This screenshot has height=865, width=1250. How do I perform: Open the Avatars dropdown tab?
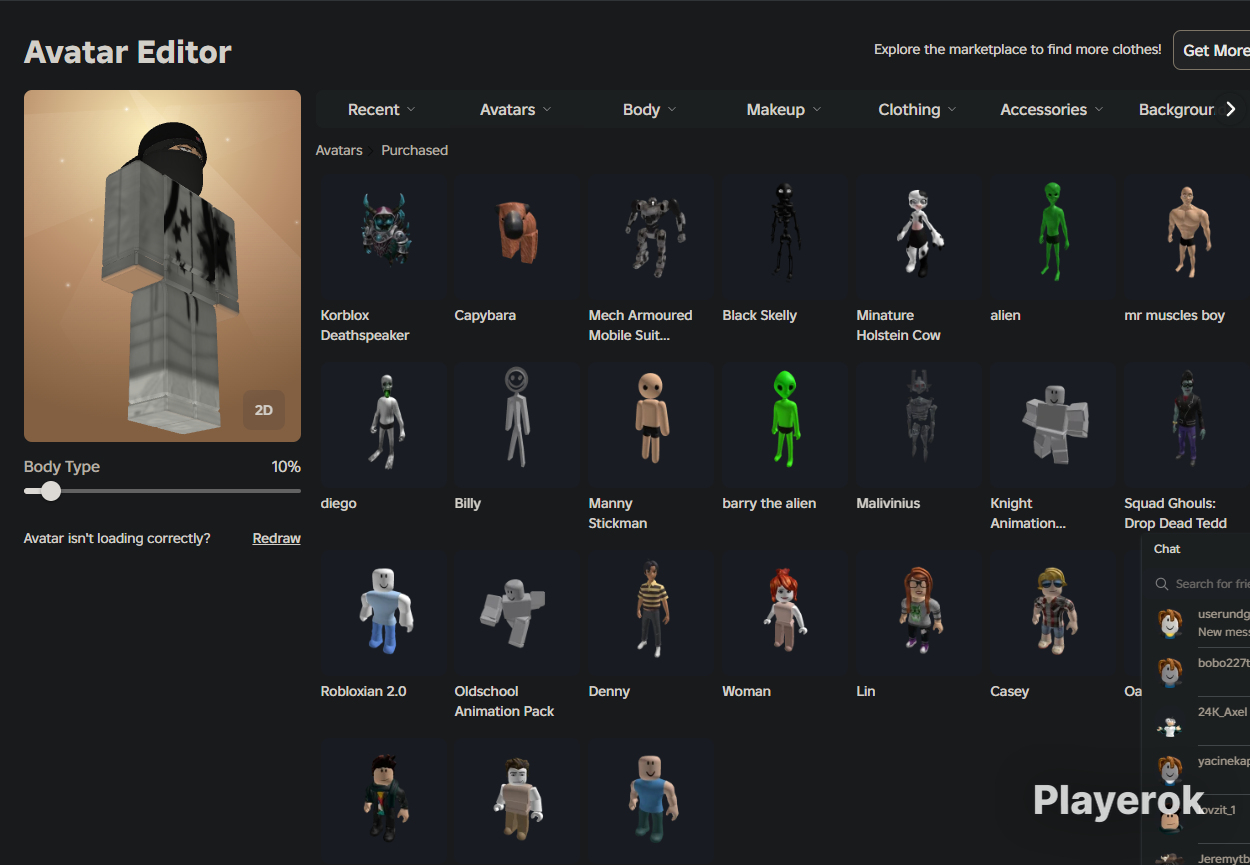pos(515,110)
